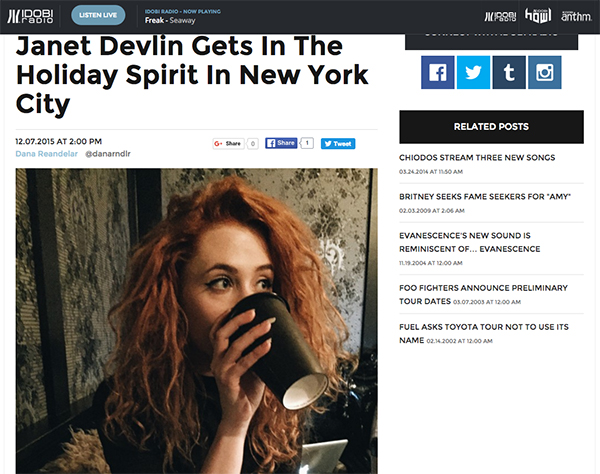The image size is (600, 474).
Task: Click the idobi Radio logo at top left
Action: (30, 16)
